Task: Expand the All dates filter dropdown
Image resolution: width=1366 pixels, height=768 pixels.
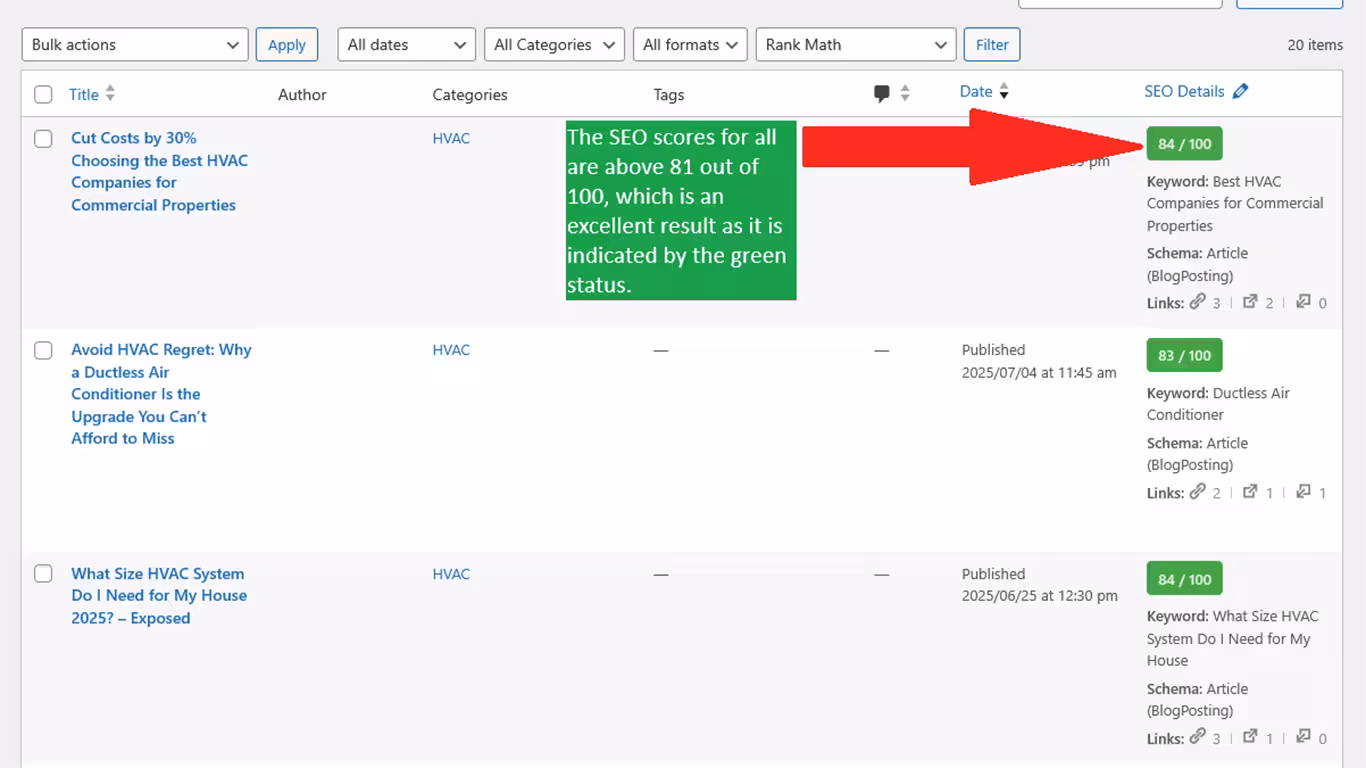Action: point(406,45)
